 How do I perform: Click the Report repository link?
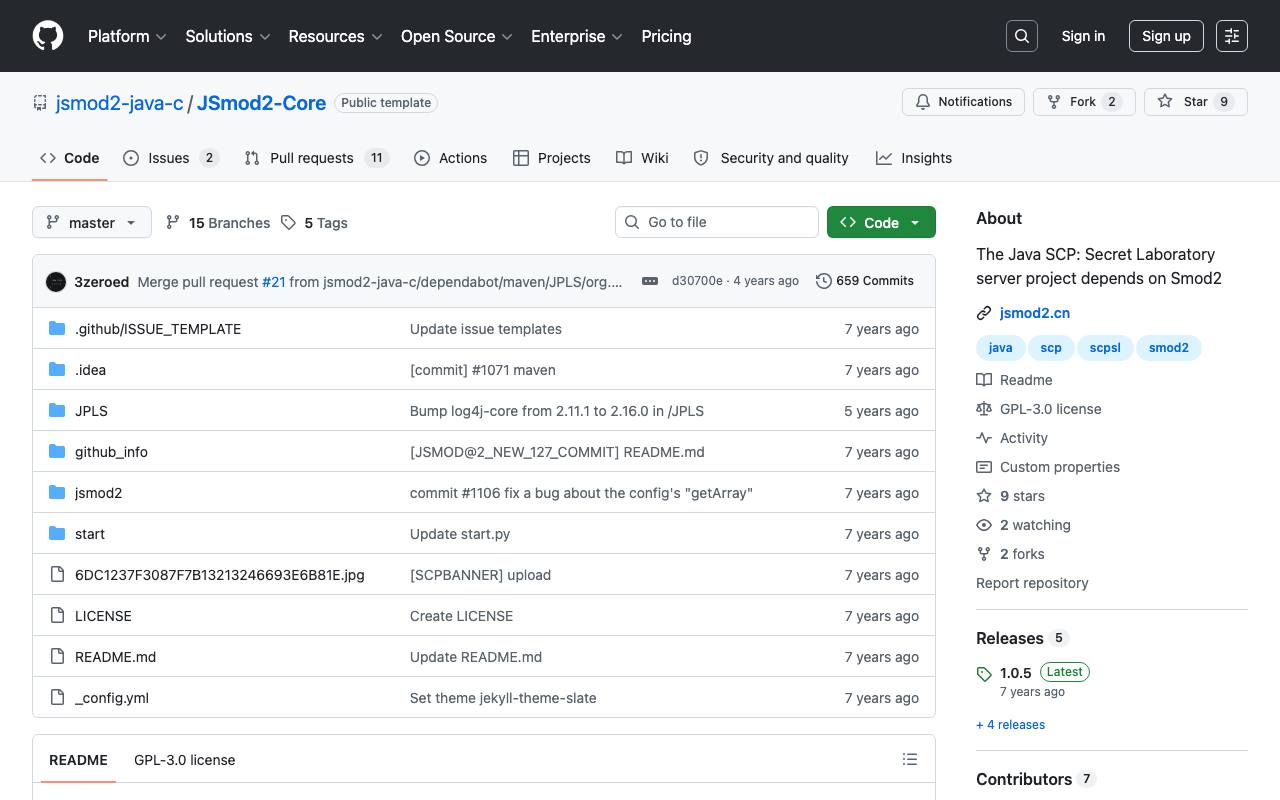point(1032,583)
